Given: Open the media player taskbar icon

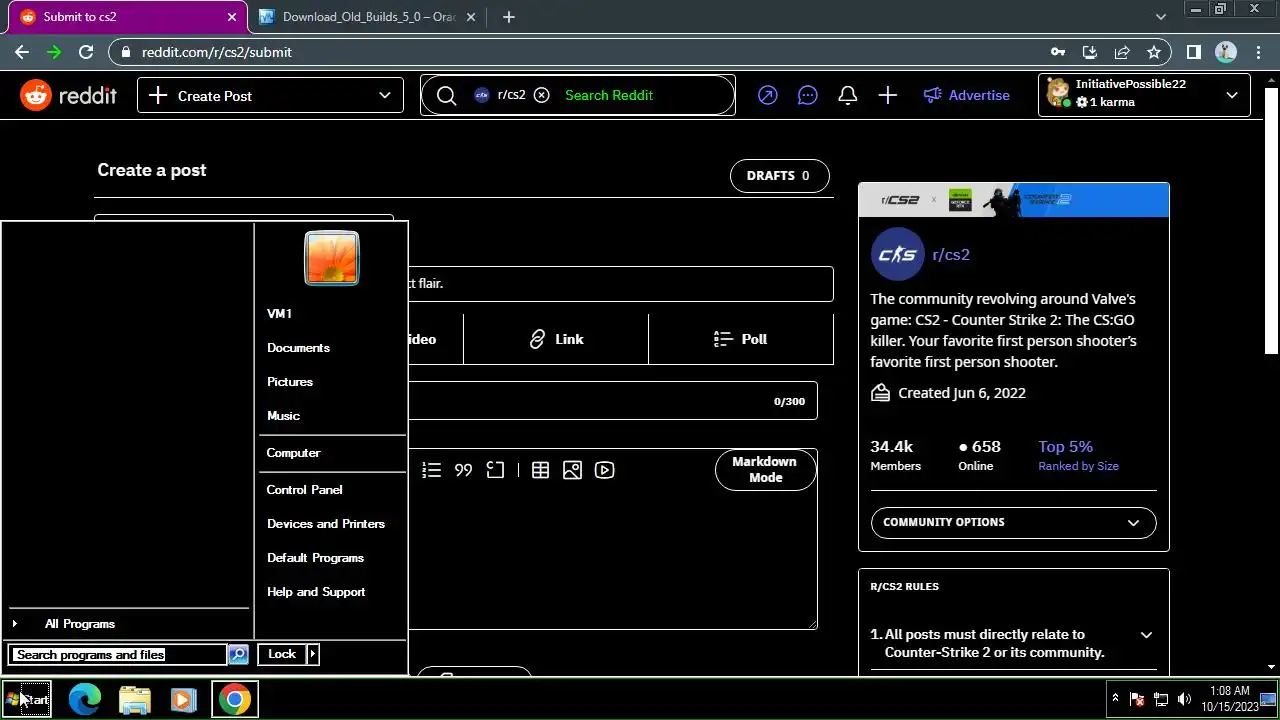Looking at the screenshot, I should coord(184,699).
